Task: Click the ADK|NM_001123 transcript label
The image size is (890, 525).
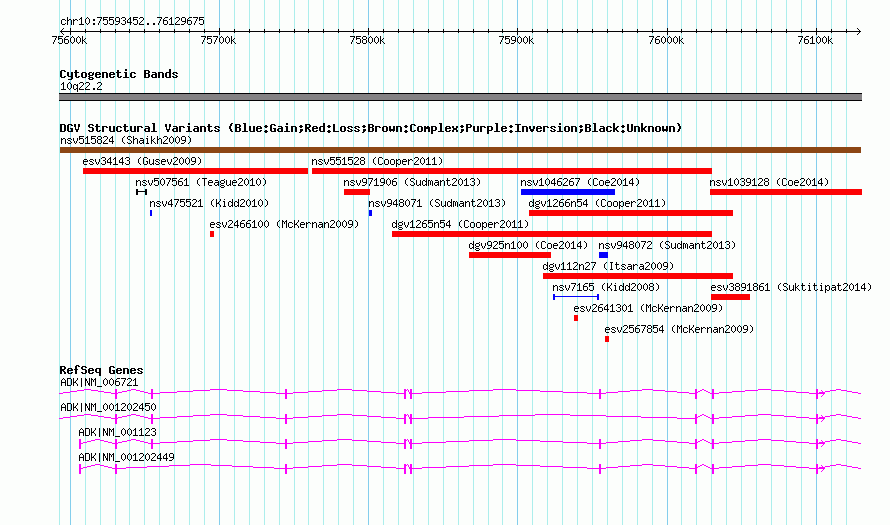Action: pos(117,432)
